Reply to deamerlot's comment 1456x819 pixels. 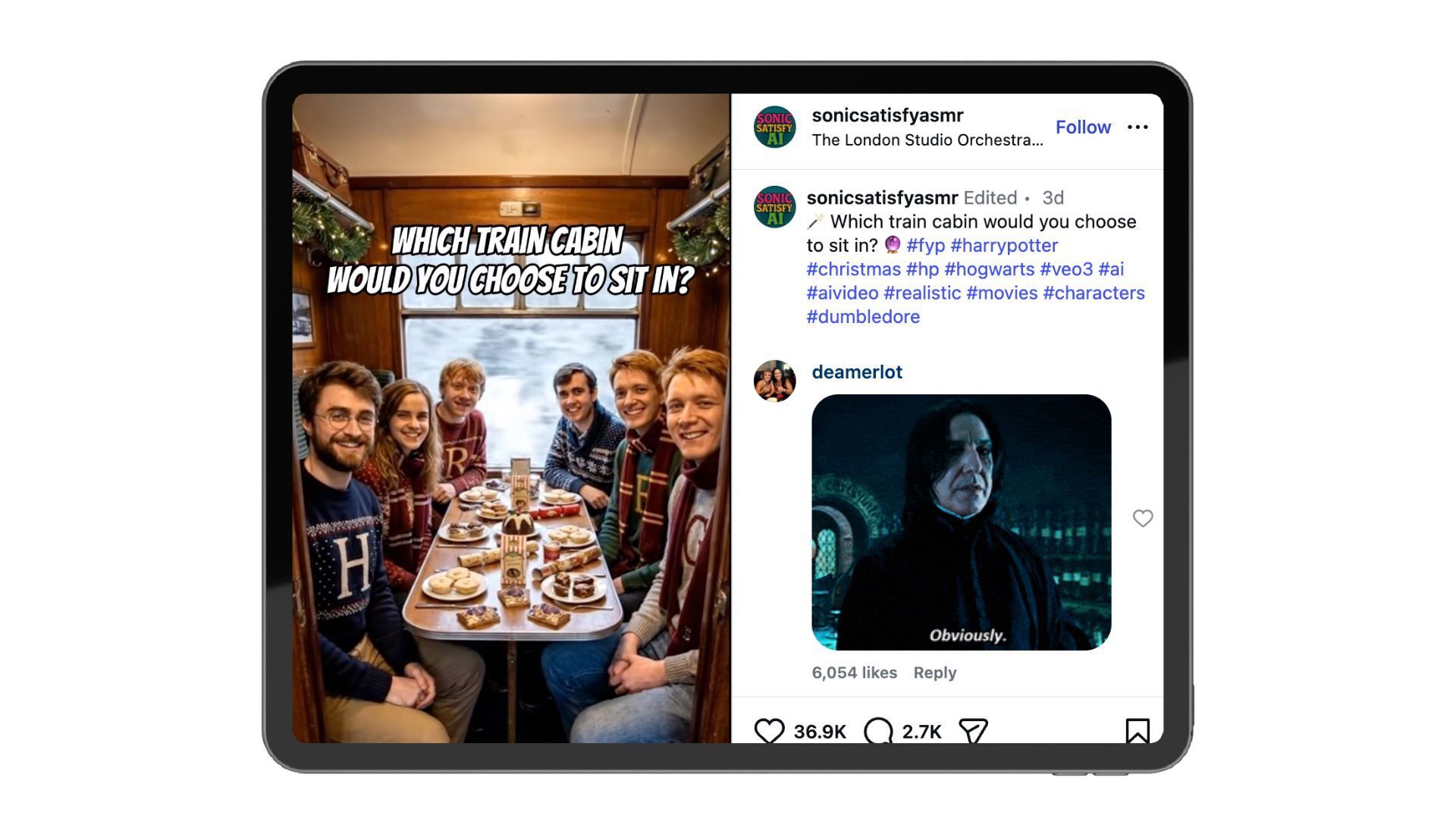point(934,673)
